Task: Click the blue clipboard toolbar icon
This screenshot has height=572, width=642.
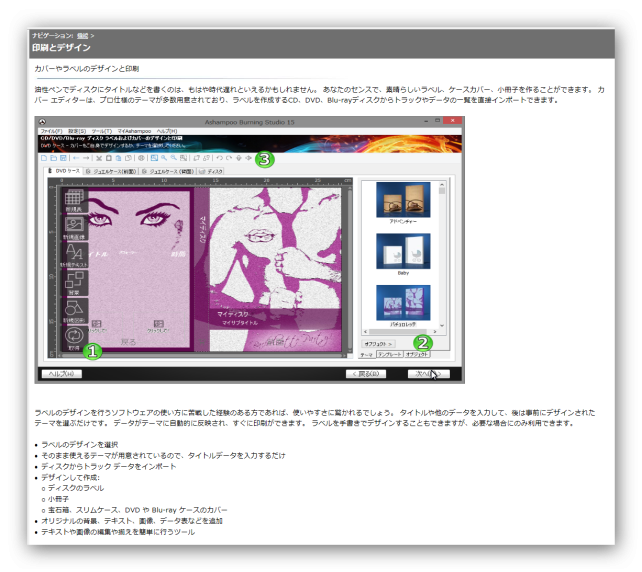Action: click(x=118, y=158)
